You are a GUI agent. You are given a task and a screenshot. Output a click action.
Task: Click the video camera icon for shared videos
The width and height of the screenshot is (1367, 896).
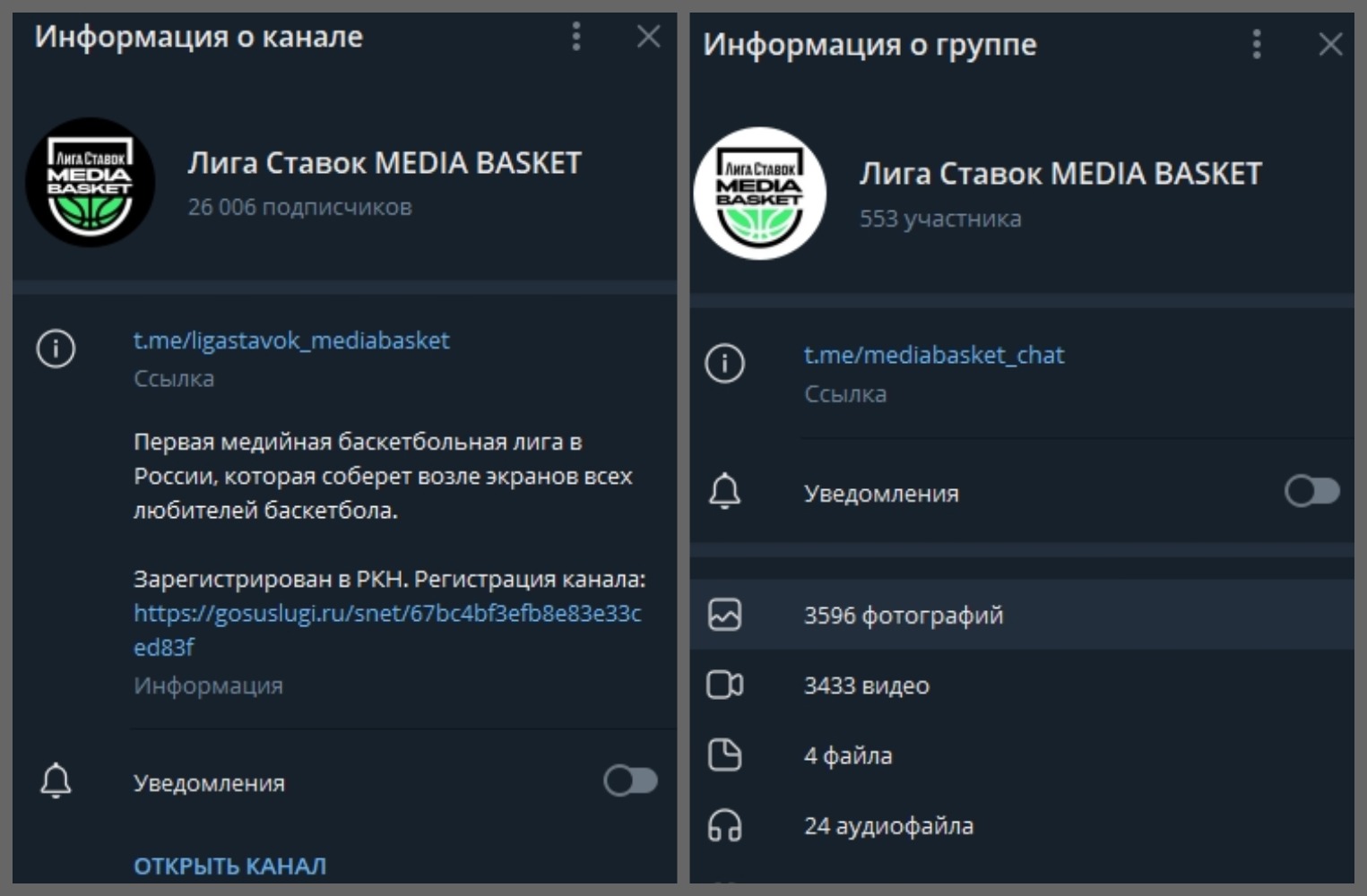727,685
